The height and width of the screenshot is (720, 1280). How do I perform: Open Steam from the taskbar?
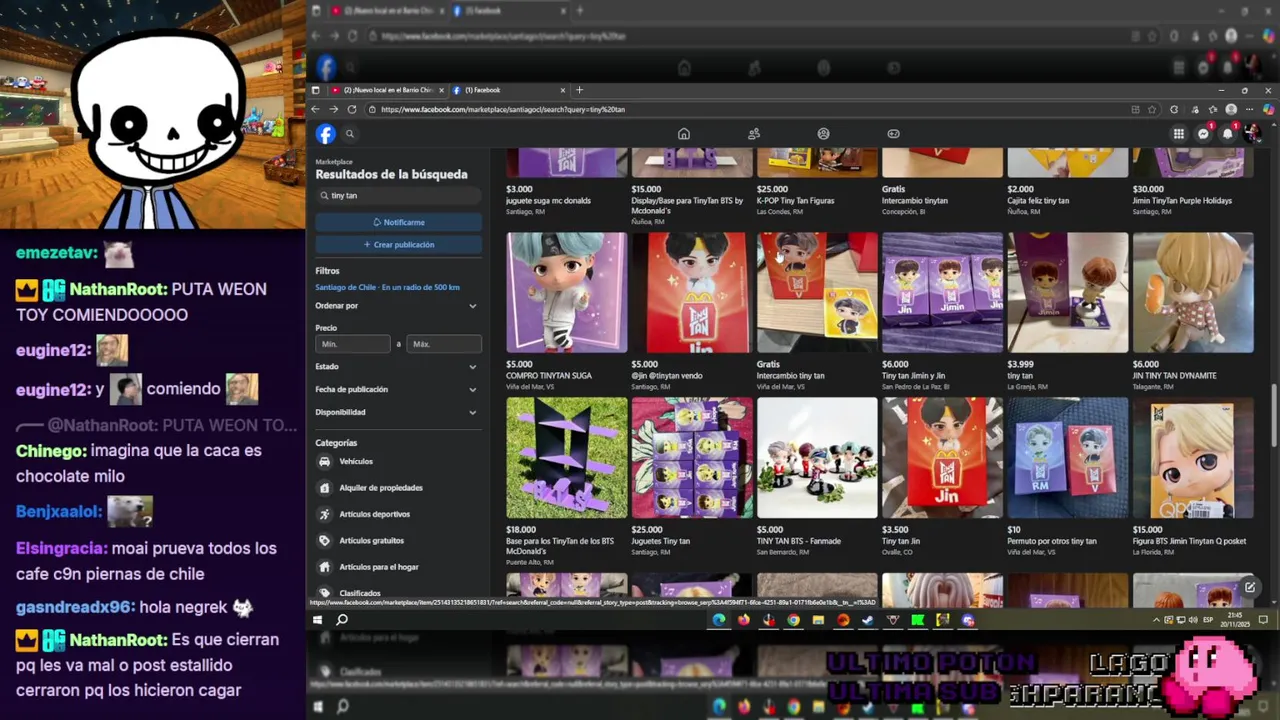[868, 620]
